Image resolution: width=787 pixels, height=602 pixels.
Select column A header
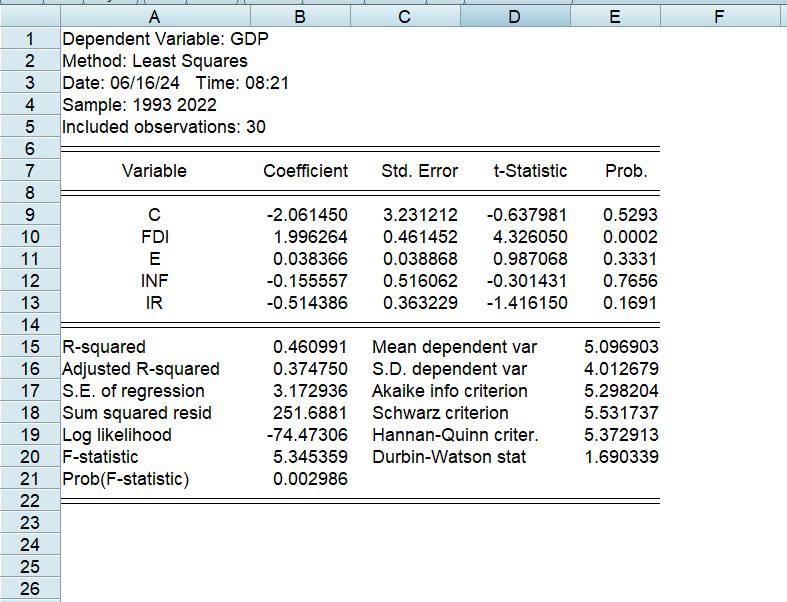click(155, 17)
